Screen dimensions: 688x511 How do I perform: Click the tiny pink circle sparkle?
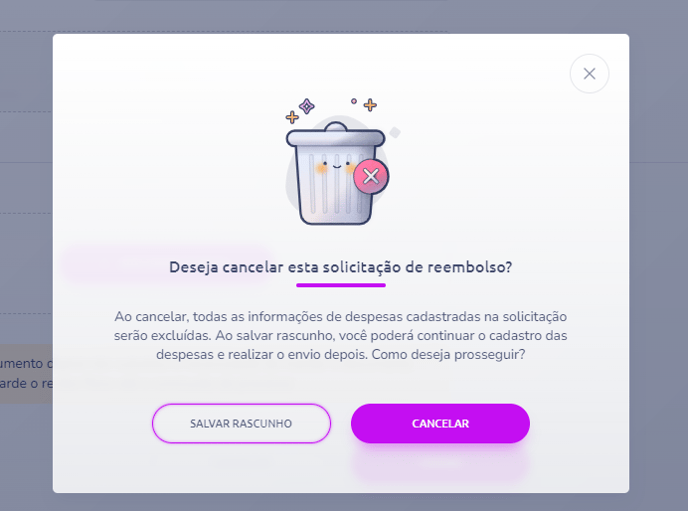pyautogui.click(x=354, y=101)
